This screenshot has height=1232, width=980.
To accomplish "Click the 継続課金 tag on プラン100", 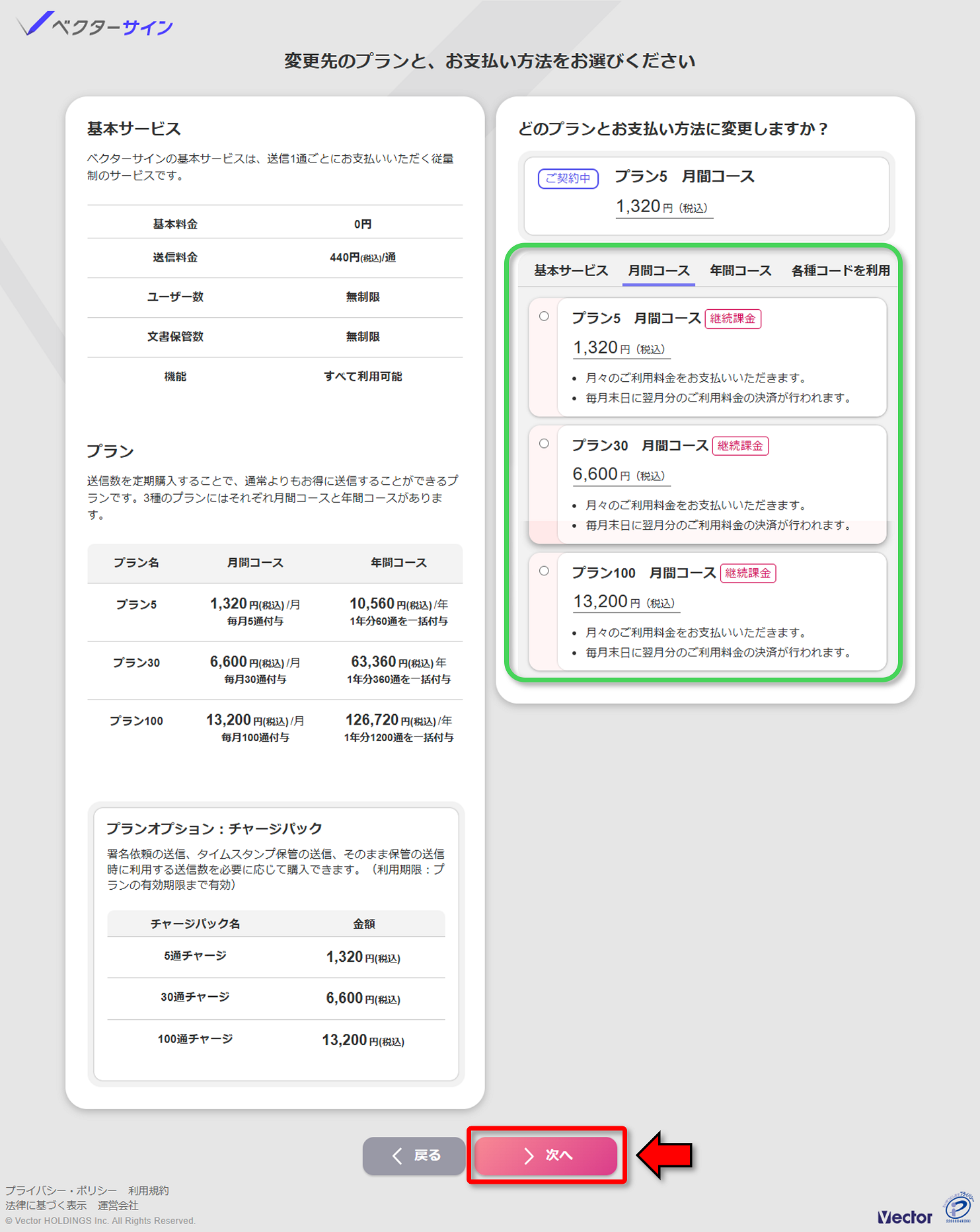I will coord(747,573).
